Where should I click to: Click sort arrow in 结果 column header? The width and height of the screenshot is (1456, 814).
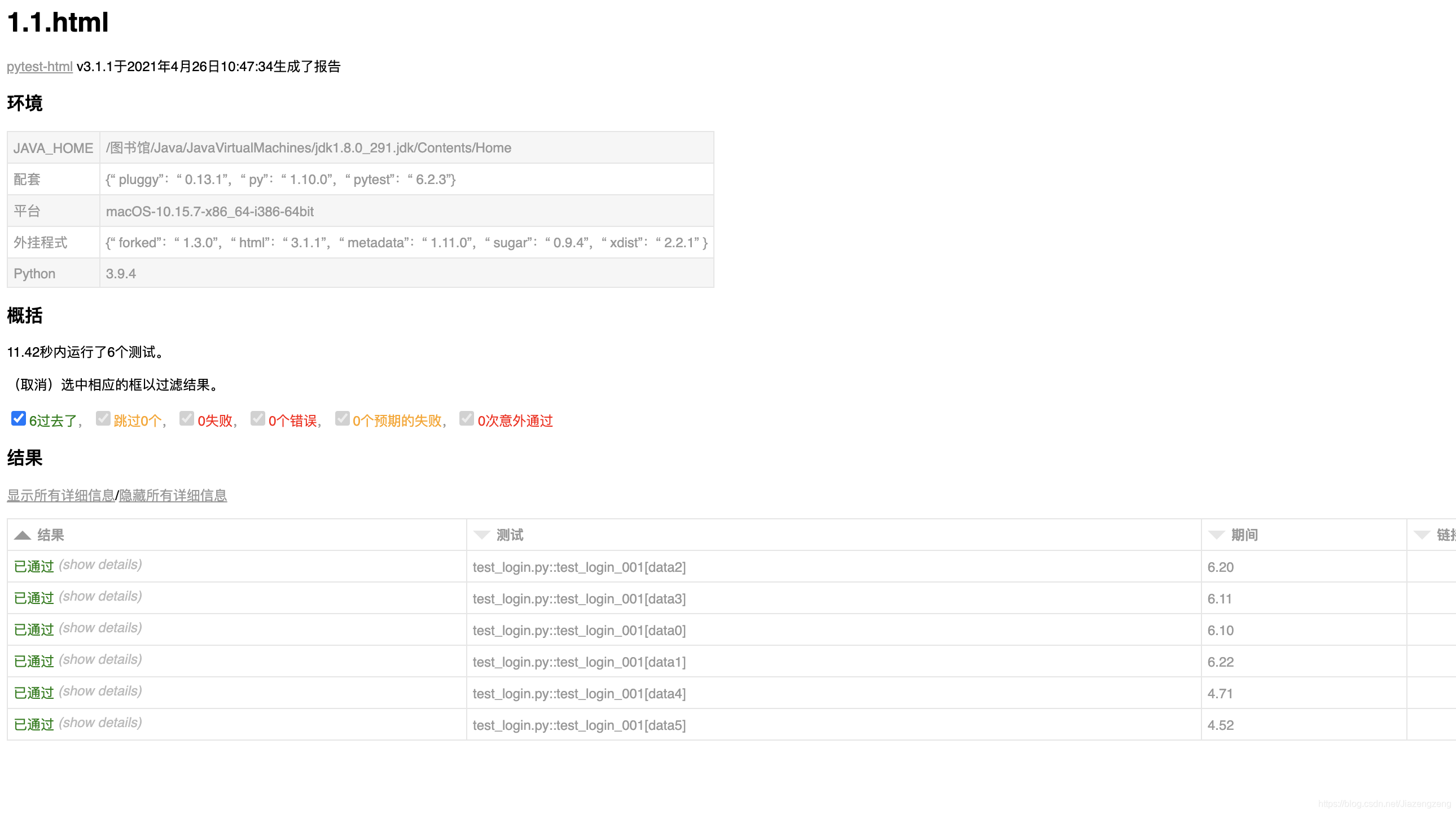22,535
